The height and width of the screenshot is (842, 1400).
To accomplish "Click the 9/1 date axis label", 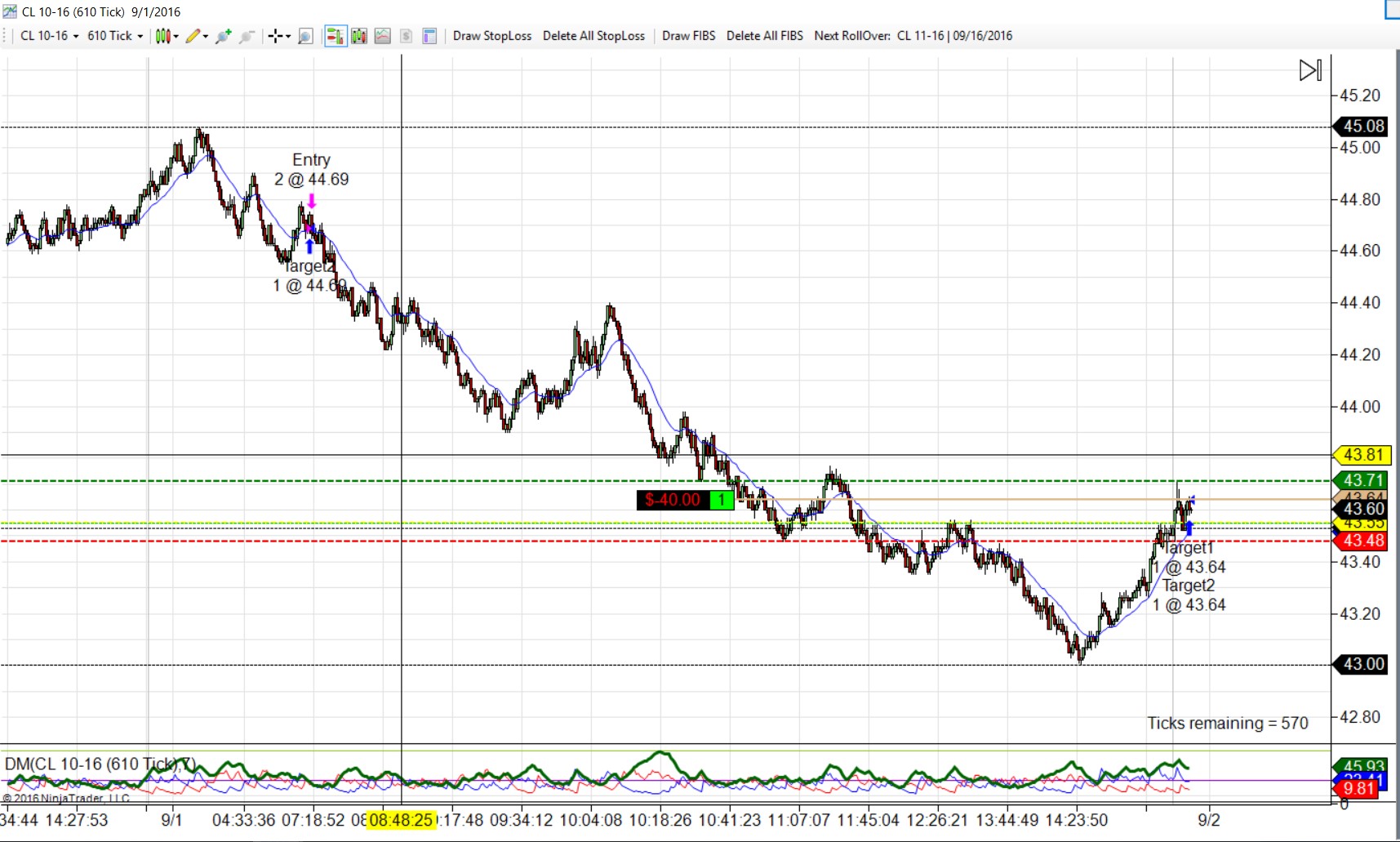I will click(171, 820).
